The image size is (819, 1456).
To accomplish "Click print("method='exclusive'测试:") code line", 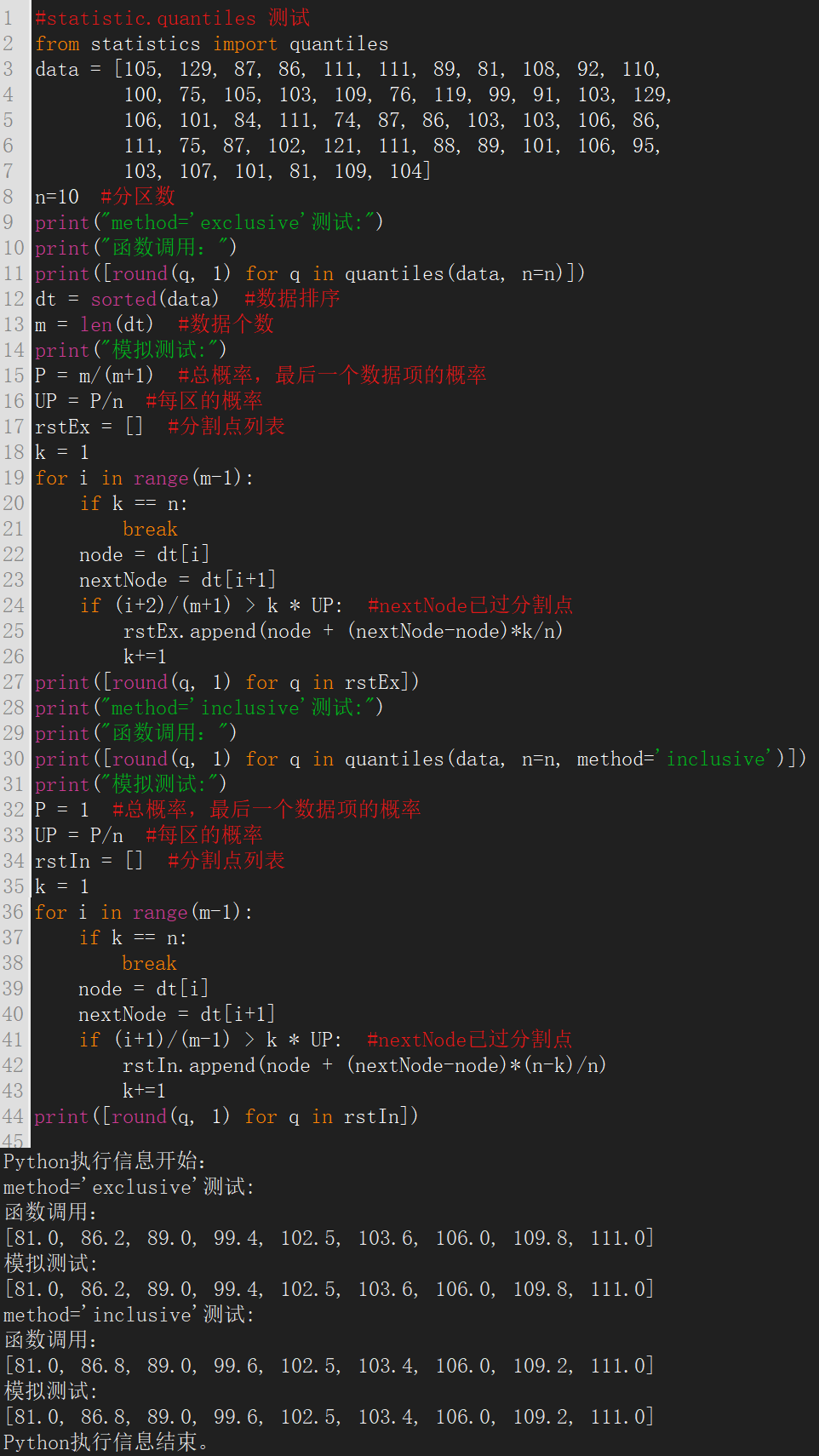I will click(209, 222).
